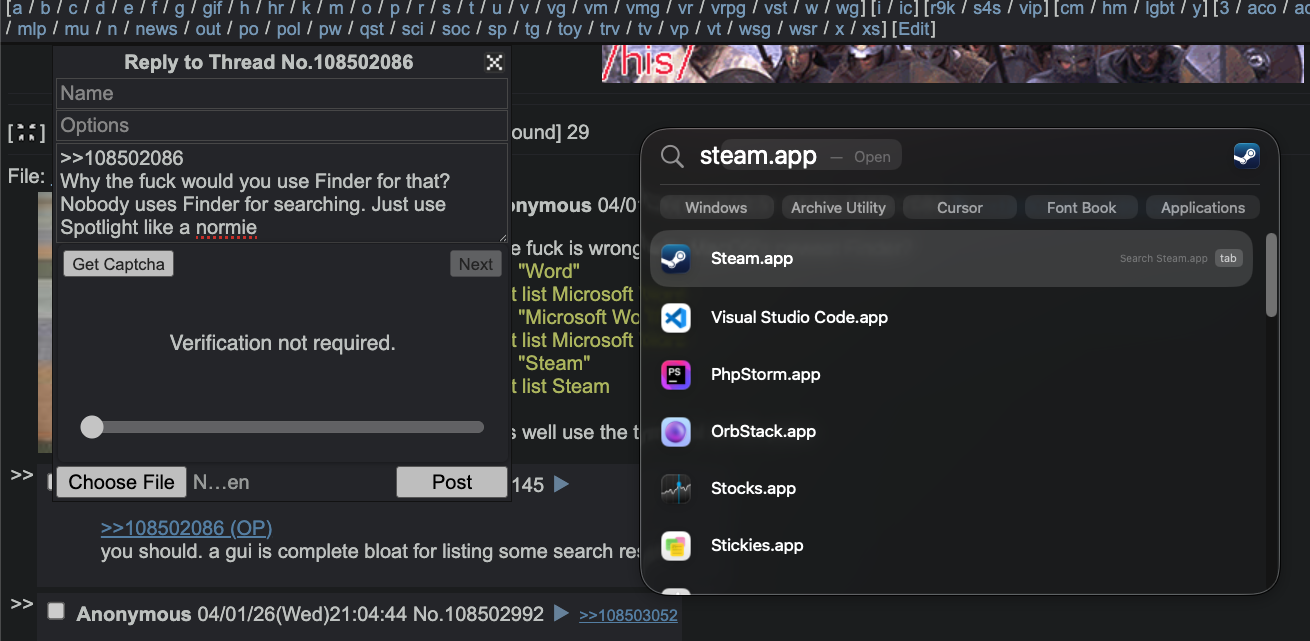Viewport: 1310px width, 641px height.
Task: Select the OrbStack.app icon
Action: coord(675,432)
